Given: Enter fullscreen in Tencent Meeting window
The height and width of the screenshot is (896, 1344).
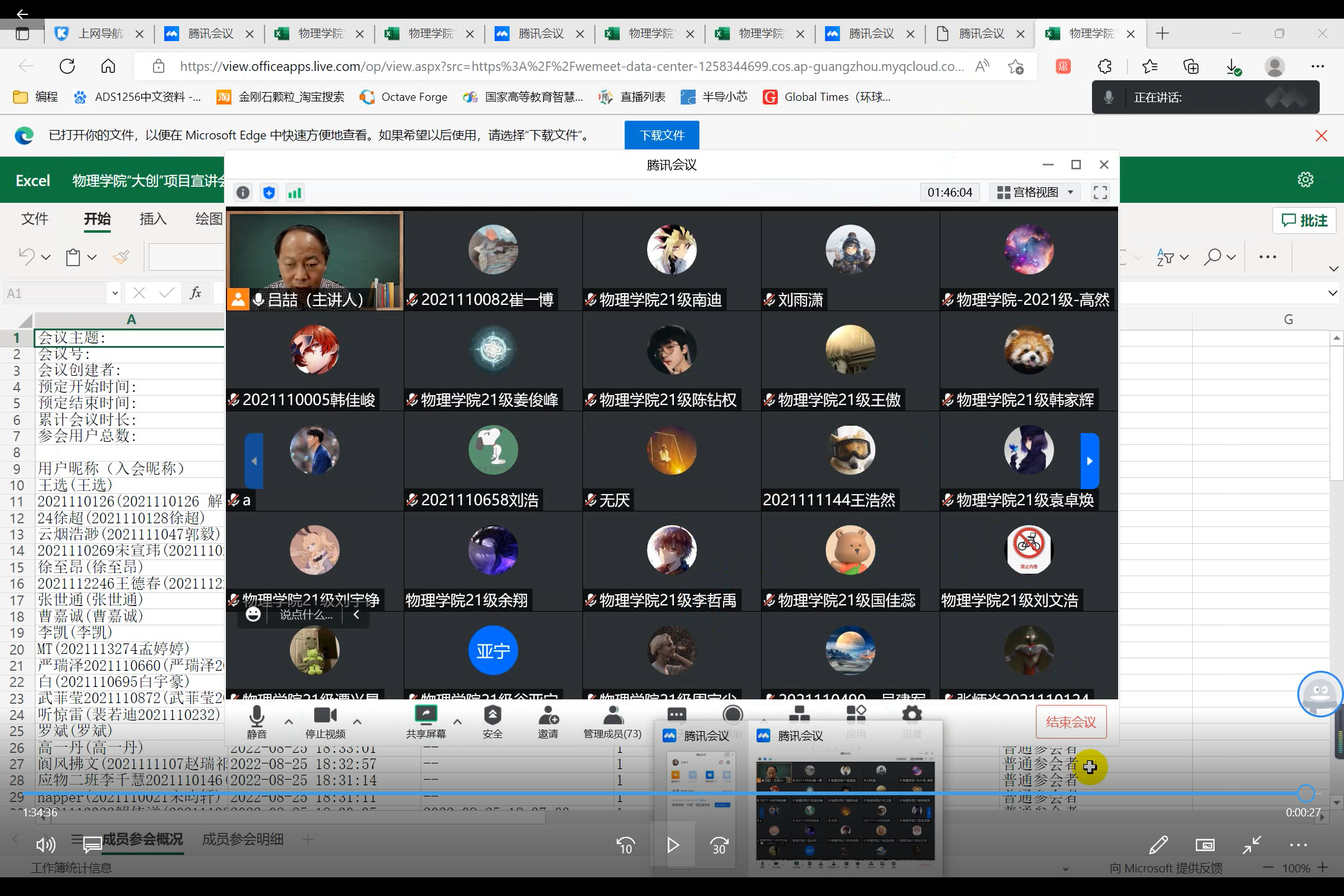Looking at the screenshot, I should pyautogui.click(x=1100, y=192).
